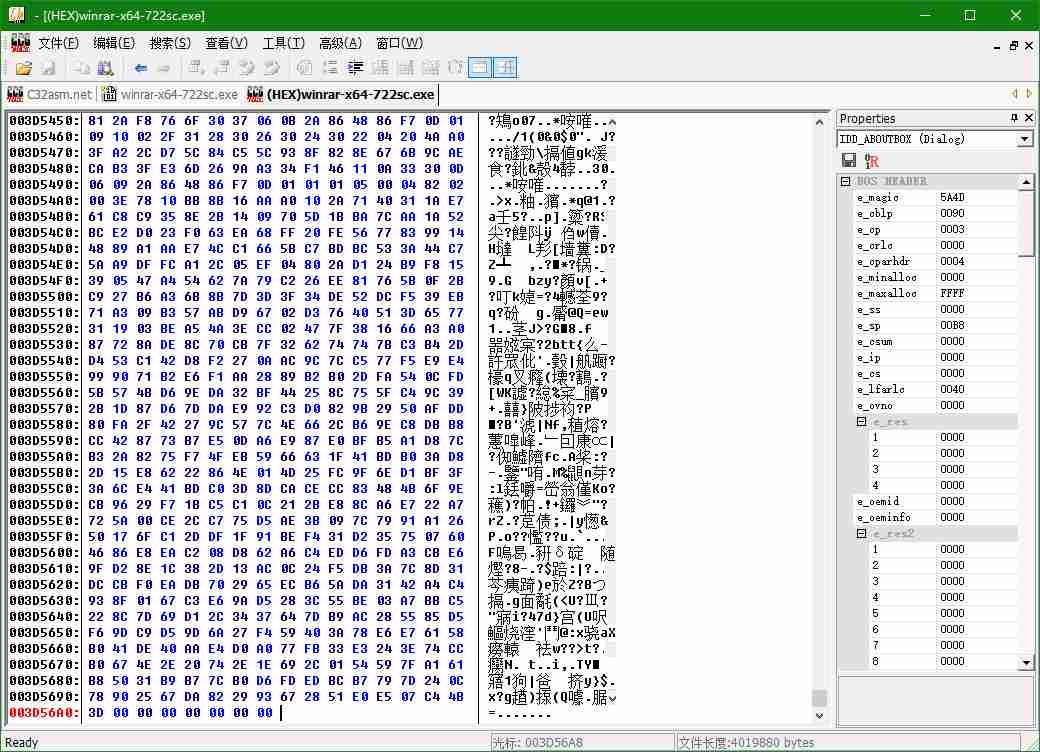Select the (HEX)winrar-x64-722sc.exe tab

tap(341, 95)
